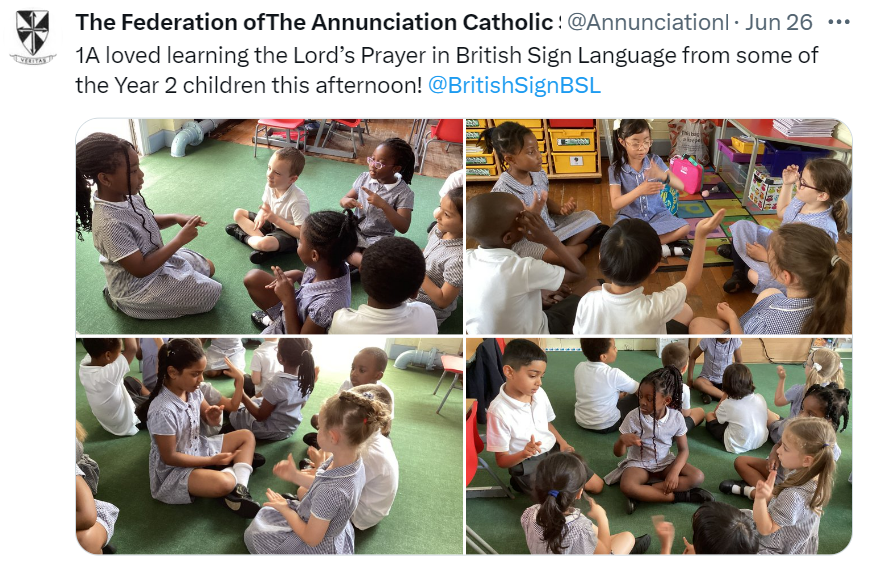The height and width of the screenshot is (562, 872).
Task: Open bottom-left photo of children clapping hands
Action: pos(269,446)
